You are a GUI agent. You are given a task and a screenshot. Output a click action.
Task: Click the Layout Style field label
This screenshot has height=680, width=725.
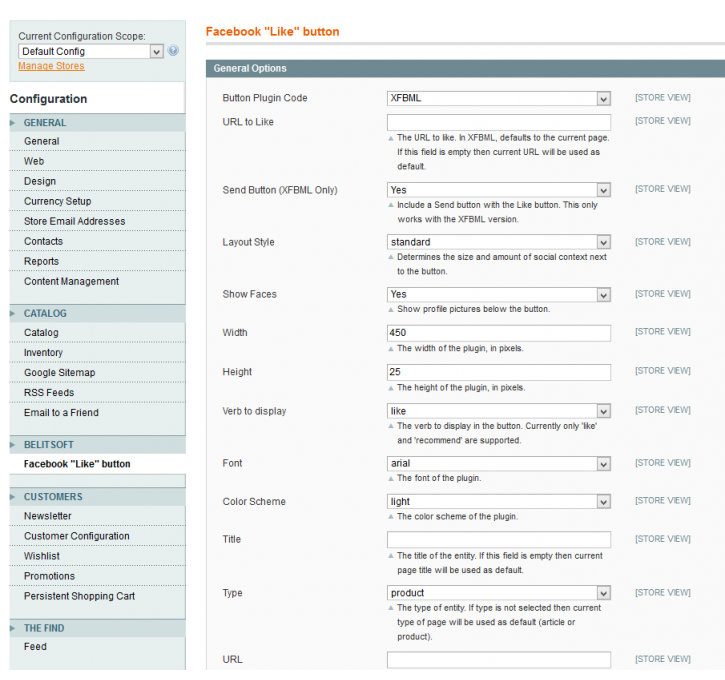pos(248,242)
